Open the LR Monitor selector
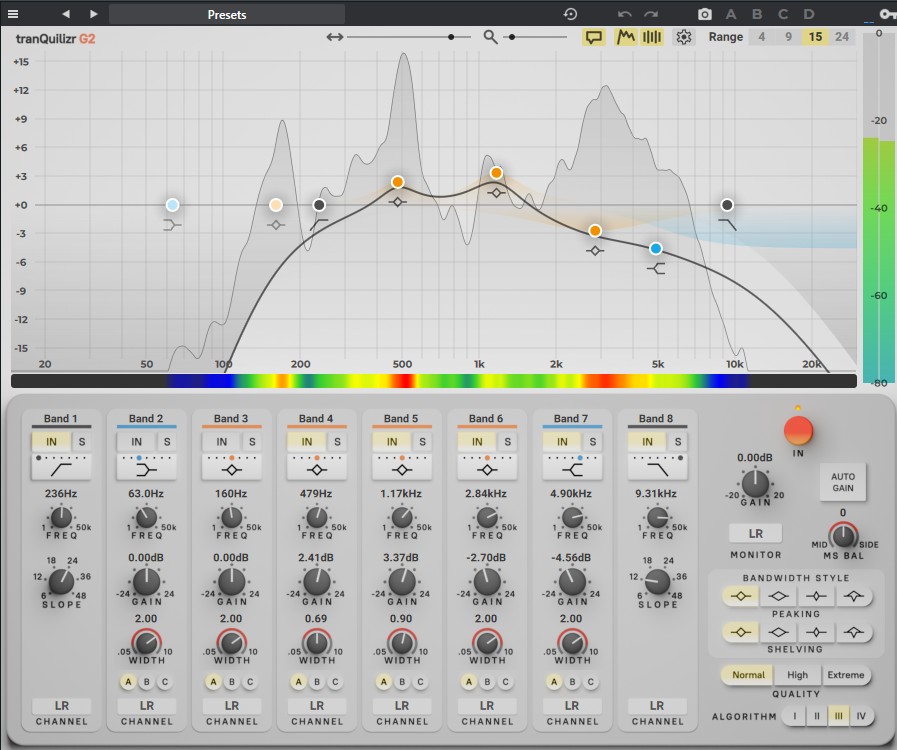This screenshot has width=897, height=750. (x=756, y=534)
